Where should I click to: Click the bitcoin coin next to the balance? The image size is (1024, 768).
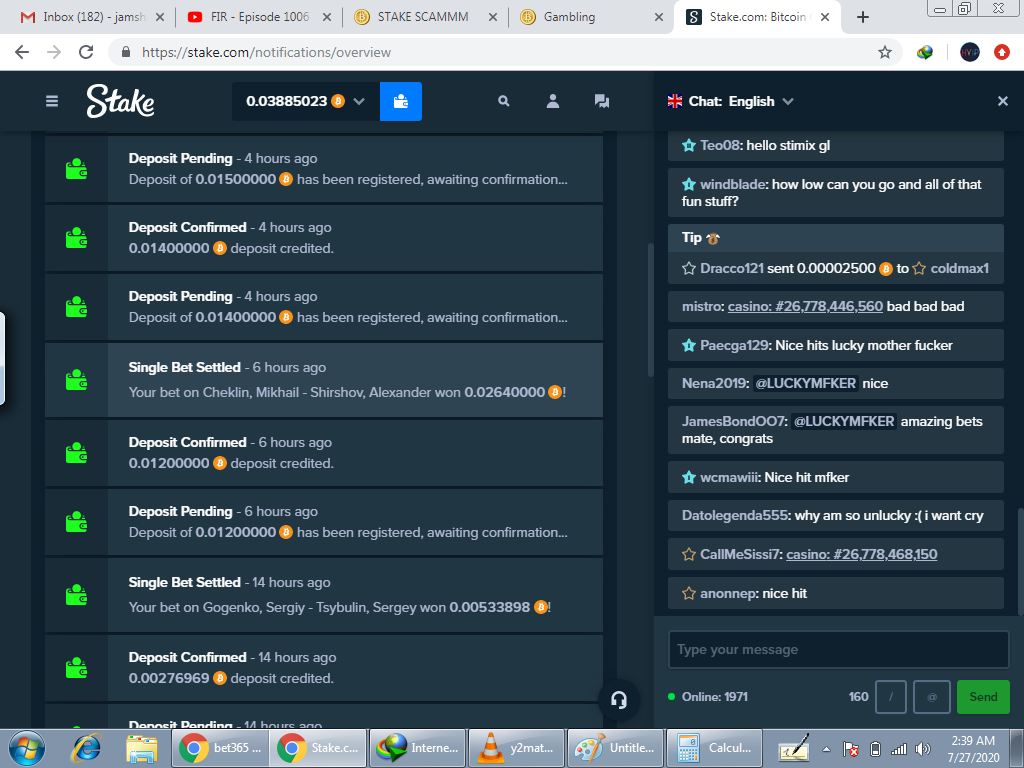point(338,101)
